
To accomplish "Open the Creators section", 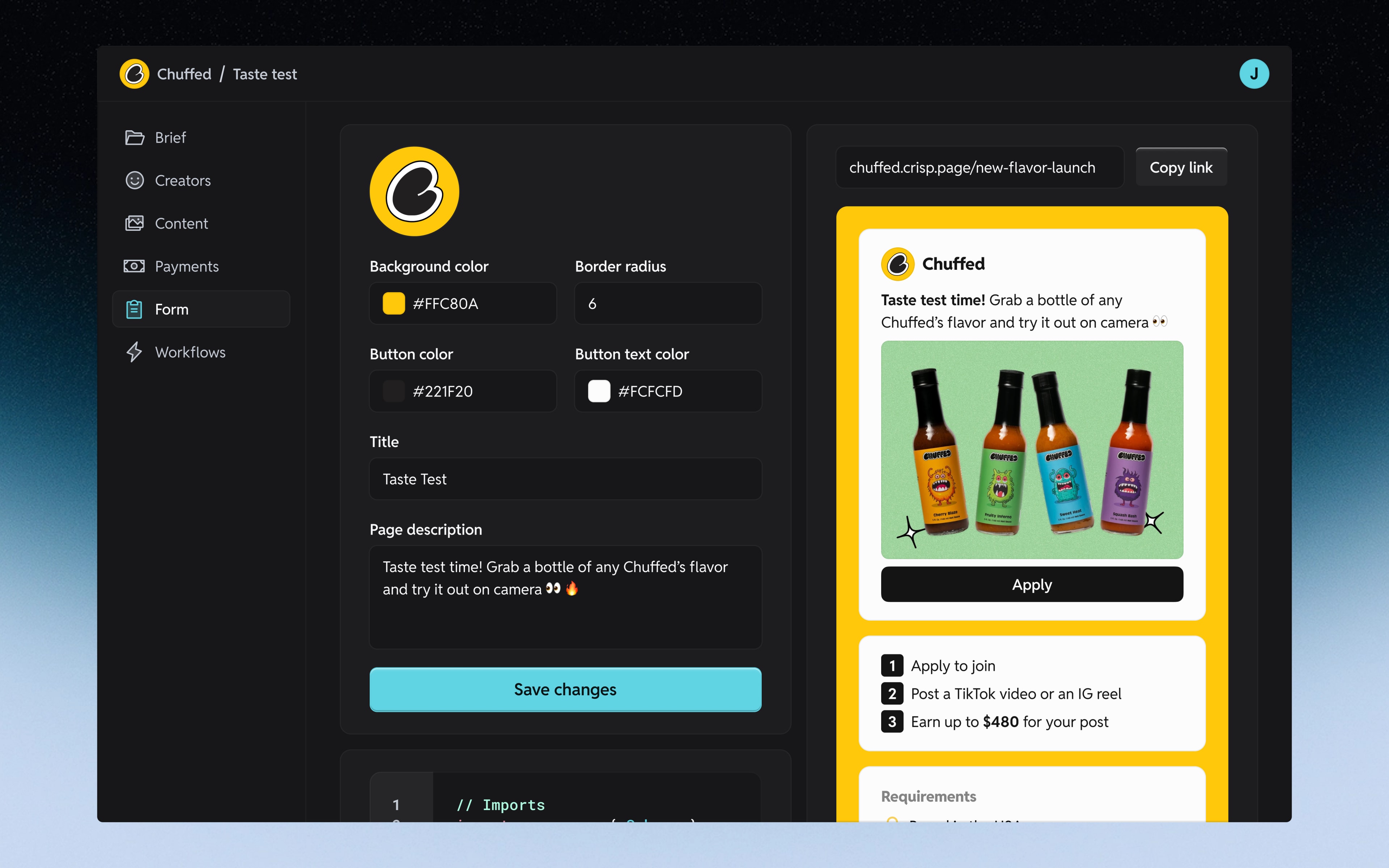I will (201, 181).
